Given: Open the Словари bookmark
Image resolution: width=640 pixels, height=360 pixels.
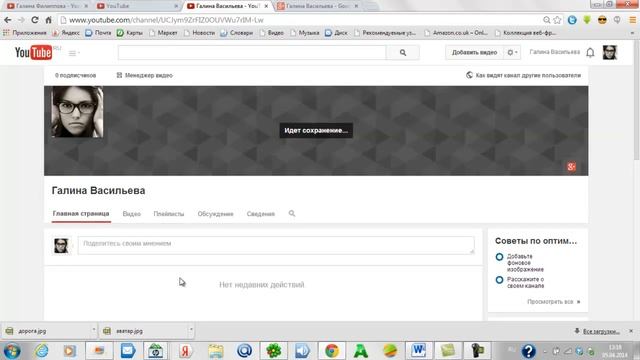Looking at the screenshot, I should (237, 33).
